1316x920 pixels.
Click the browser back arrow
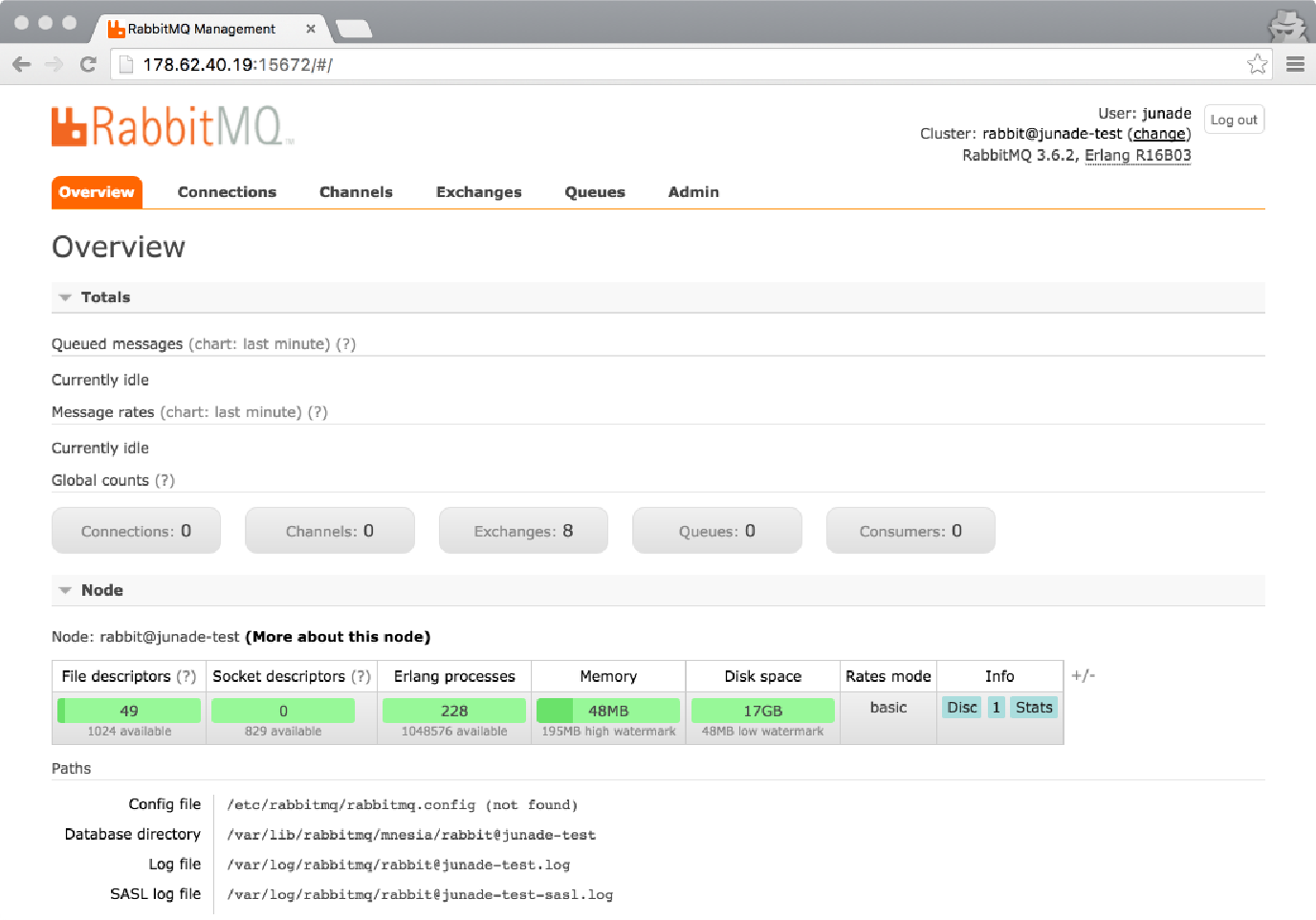click(x=21, y=64)
